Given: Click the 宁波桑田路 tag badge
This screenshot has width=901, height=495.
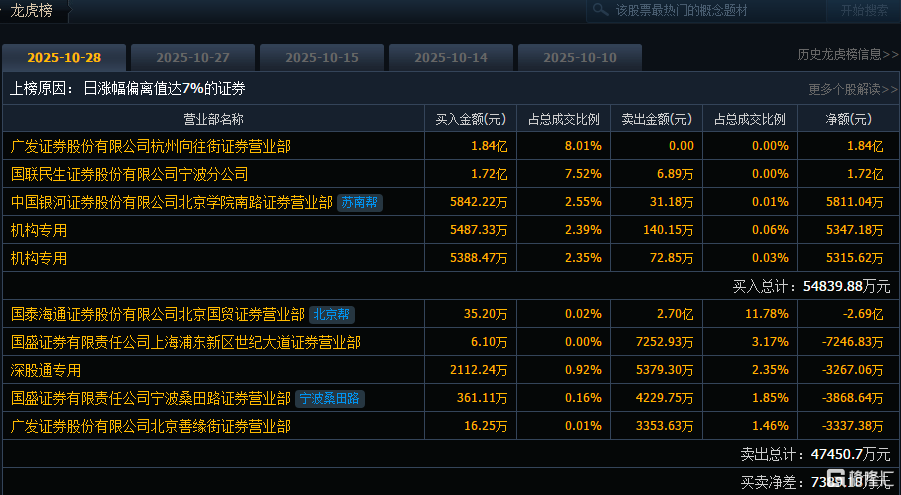Looking at the screenshot, I should [331, 398].
